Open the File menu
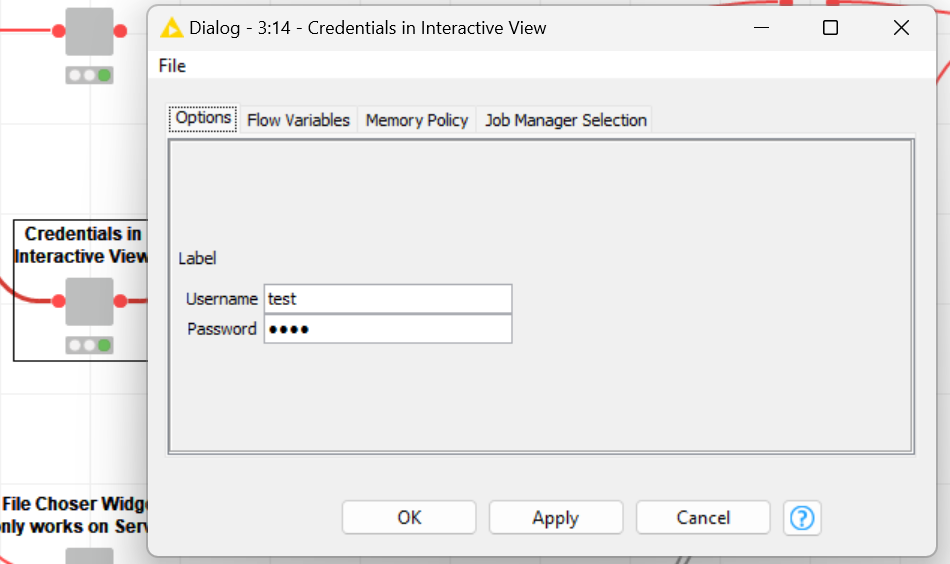Image resolution: width=950 pixels, height=564 pixels. click(x=172, y=66)
